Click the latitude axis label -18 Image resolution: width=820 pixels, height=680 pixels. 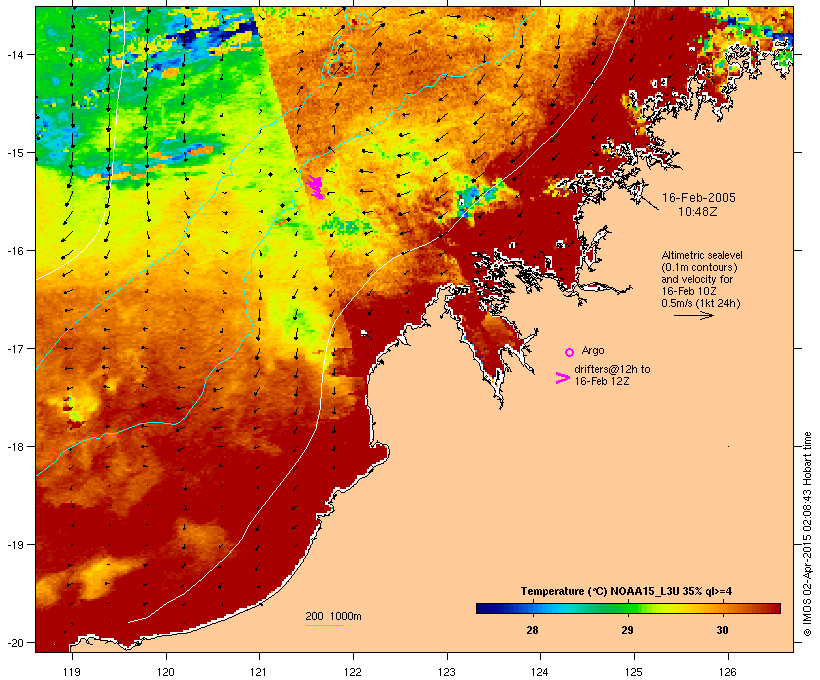pos(14,446)
